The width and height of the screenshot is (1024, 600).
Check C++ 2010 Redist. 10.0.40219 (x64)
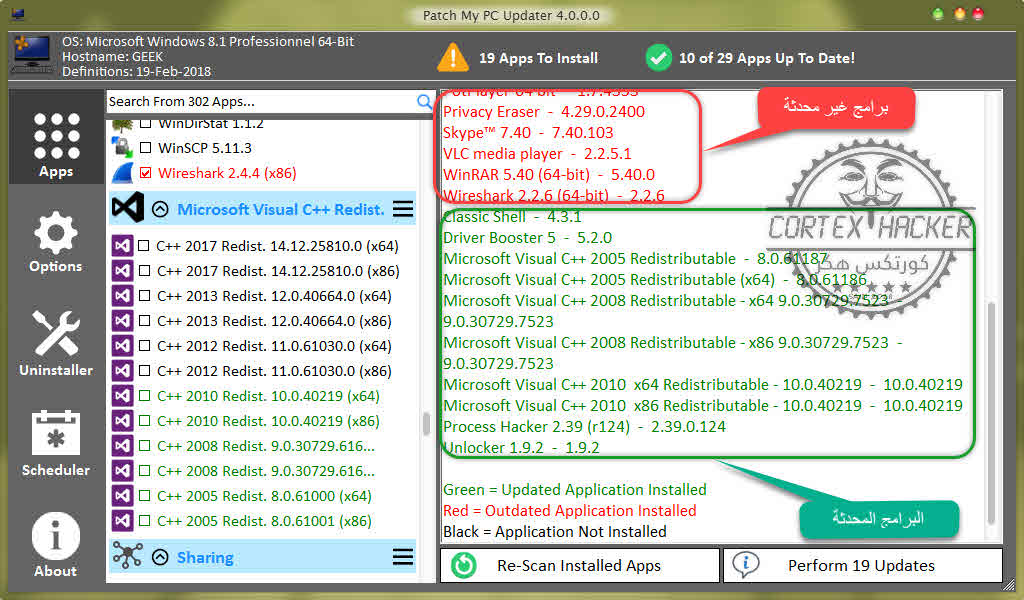144,396
